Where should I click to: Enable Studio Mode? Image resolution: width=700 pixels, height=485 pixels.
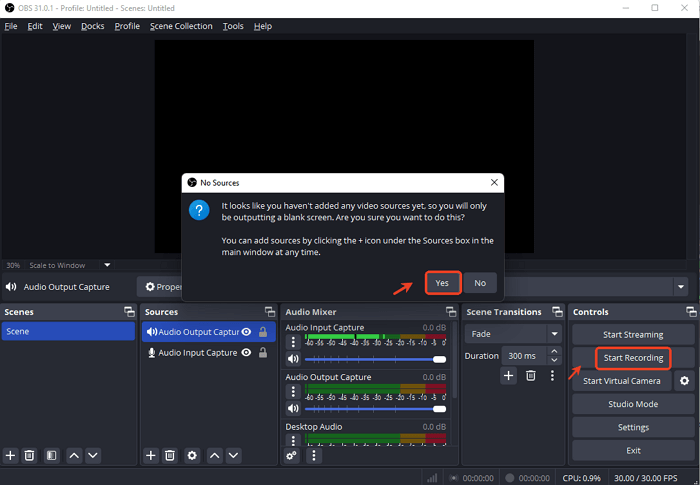(633, 404)
